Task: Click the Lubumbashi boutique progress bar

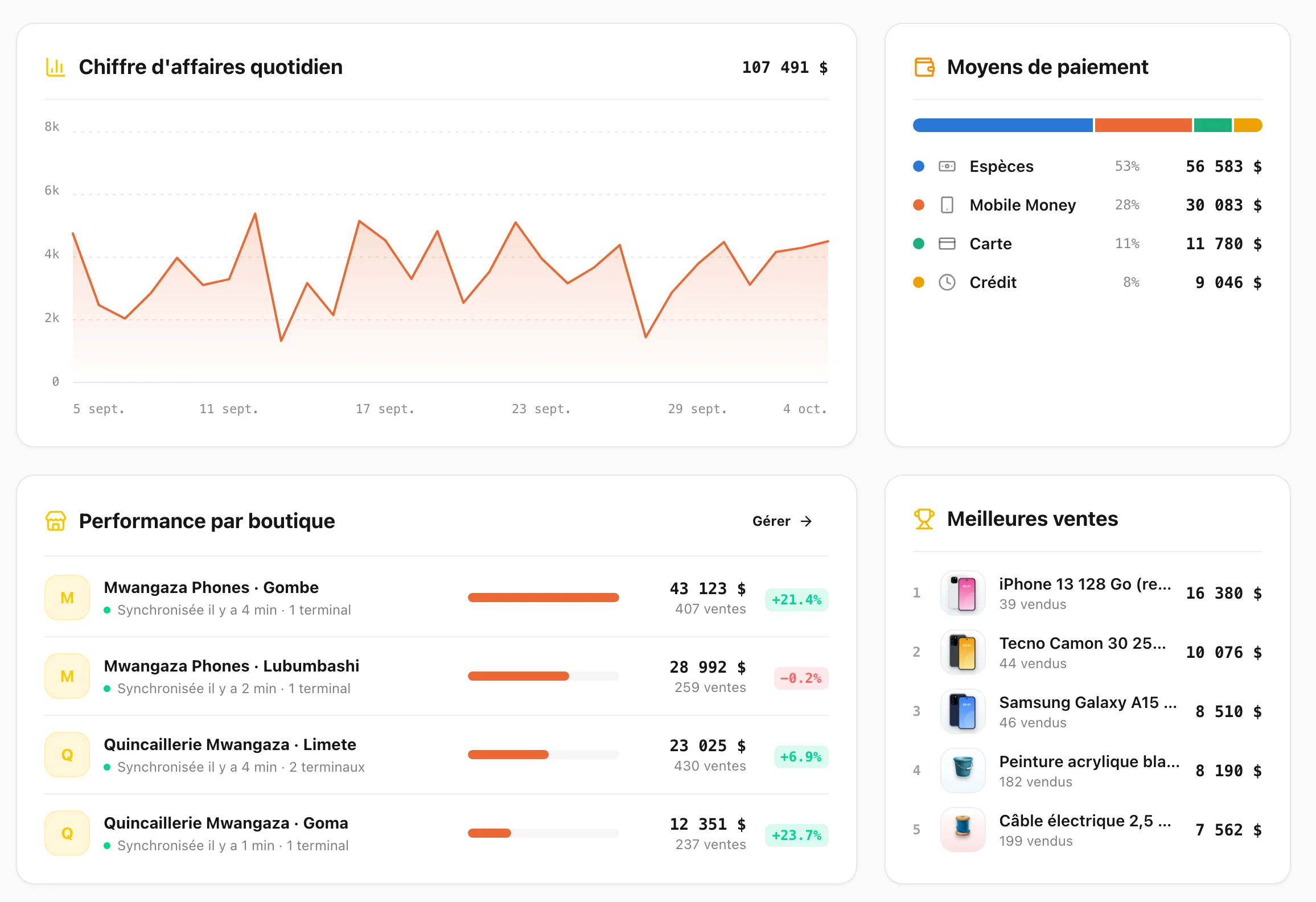Action: (543, 676)
